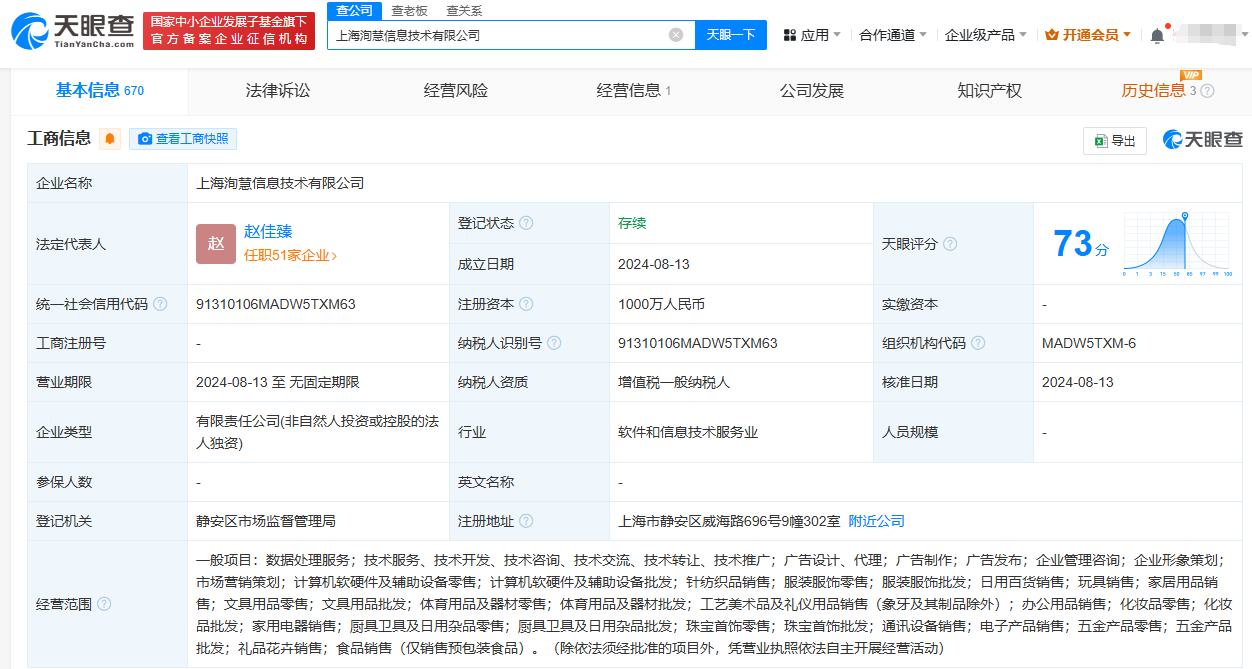1252x669 pixels.
Task: Click the registration authority 静安区市场监督管理局
Action: pyautogui.click(x=266, y=521)
